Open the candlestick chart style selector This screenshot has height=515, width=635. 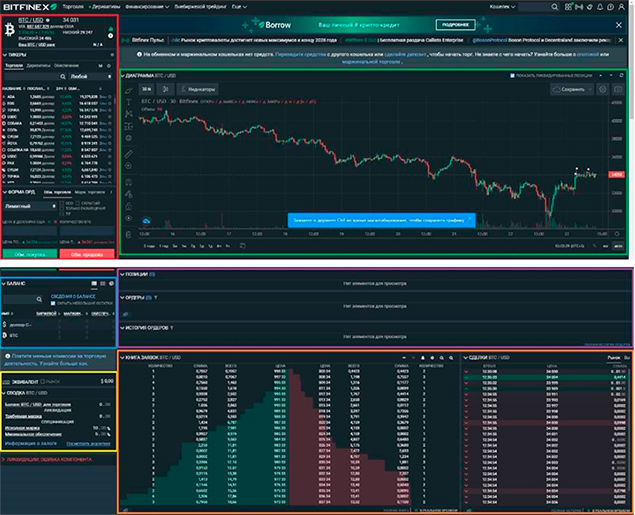point(165,89)
